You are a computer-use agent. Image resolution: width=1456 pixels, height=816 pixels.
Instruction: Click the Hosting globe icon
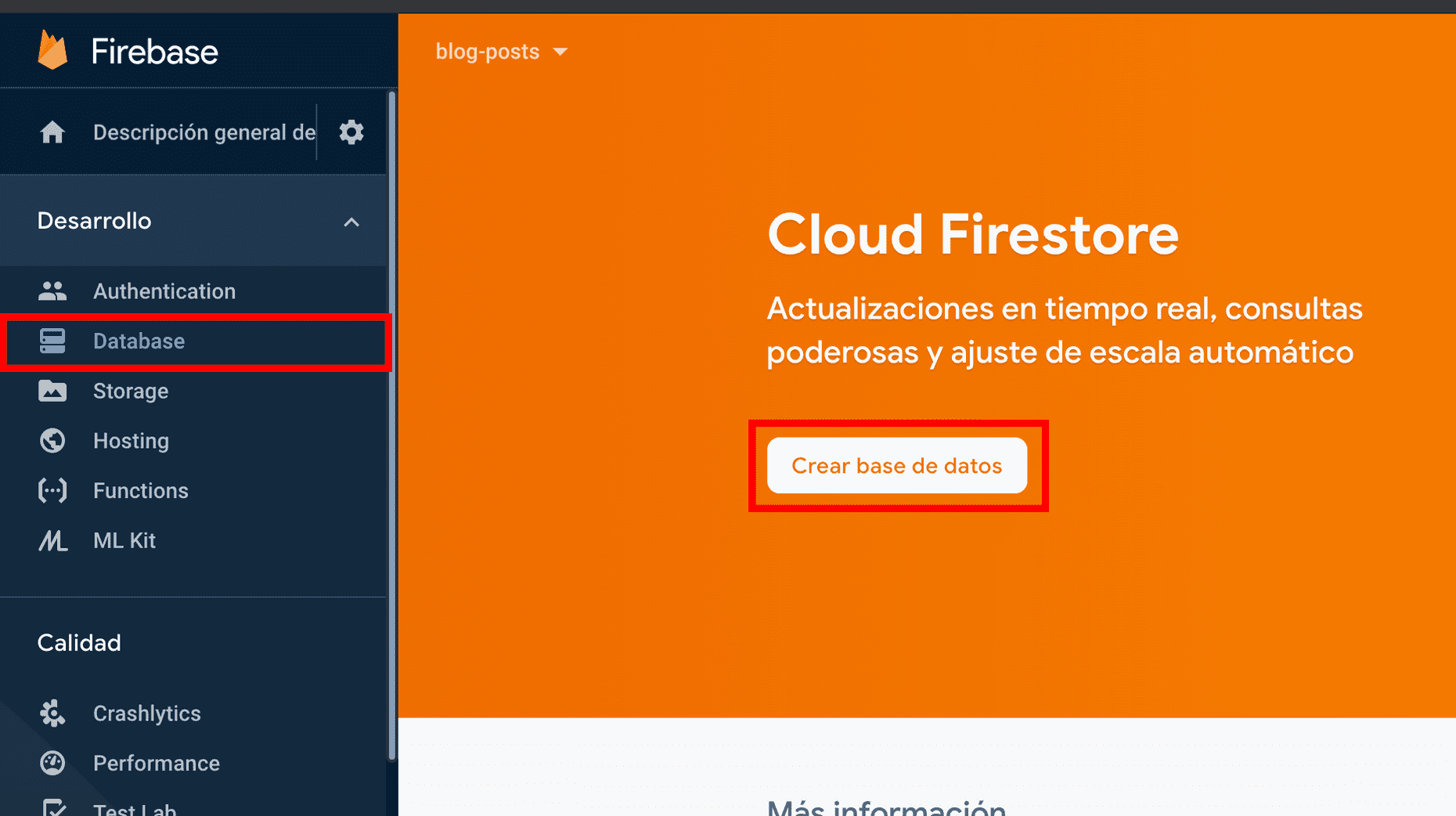tap(52, 440)
